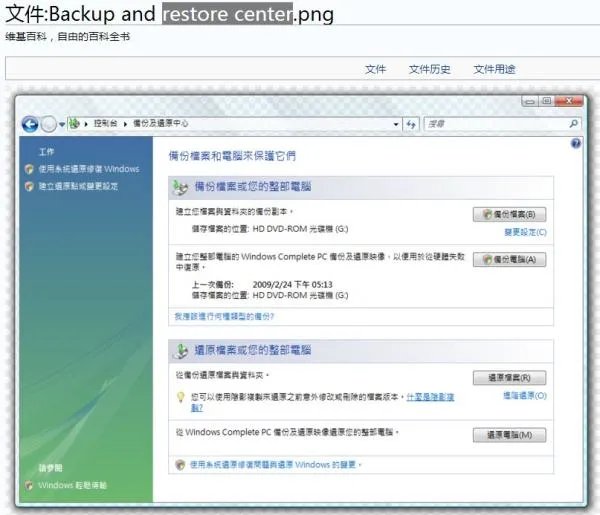Open 使用系統還原修復 Windows task link
The image size is (600, 515).
(x=89, y=169)
